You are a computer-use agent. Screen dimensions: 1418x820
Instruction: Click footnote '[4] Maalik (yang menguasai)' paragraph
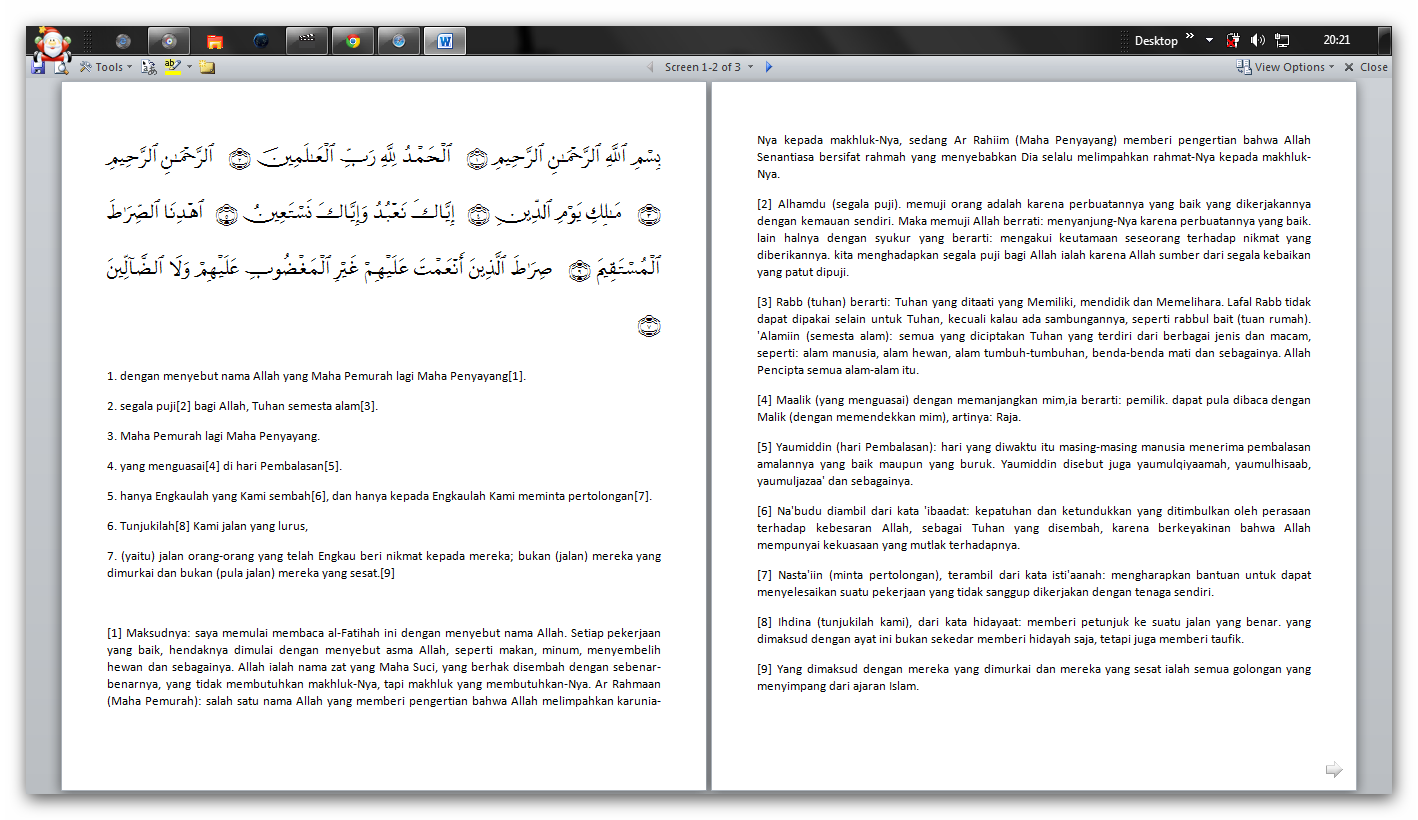(x=1034, y=408)
